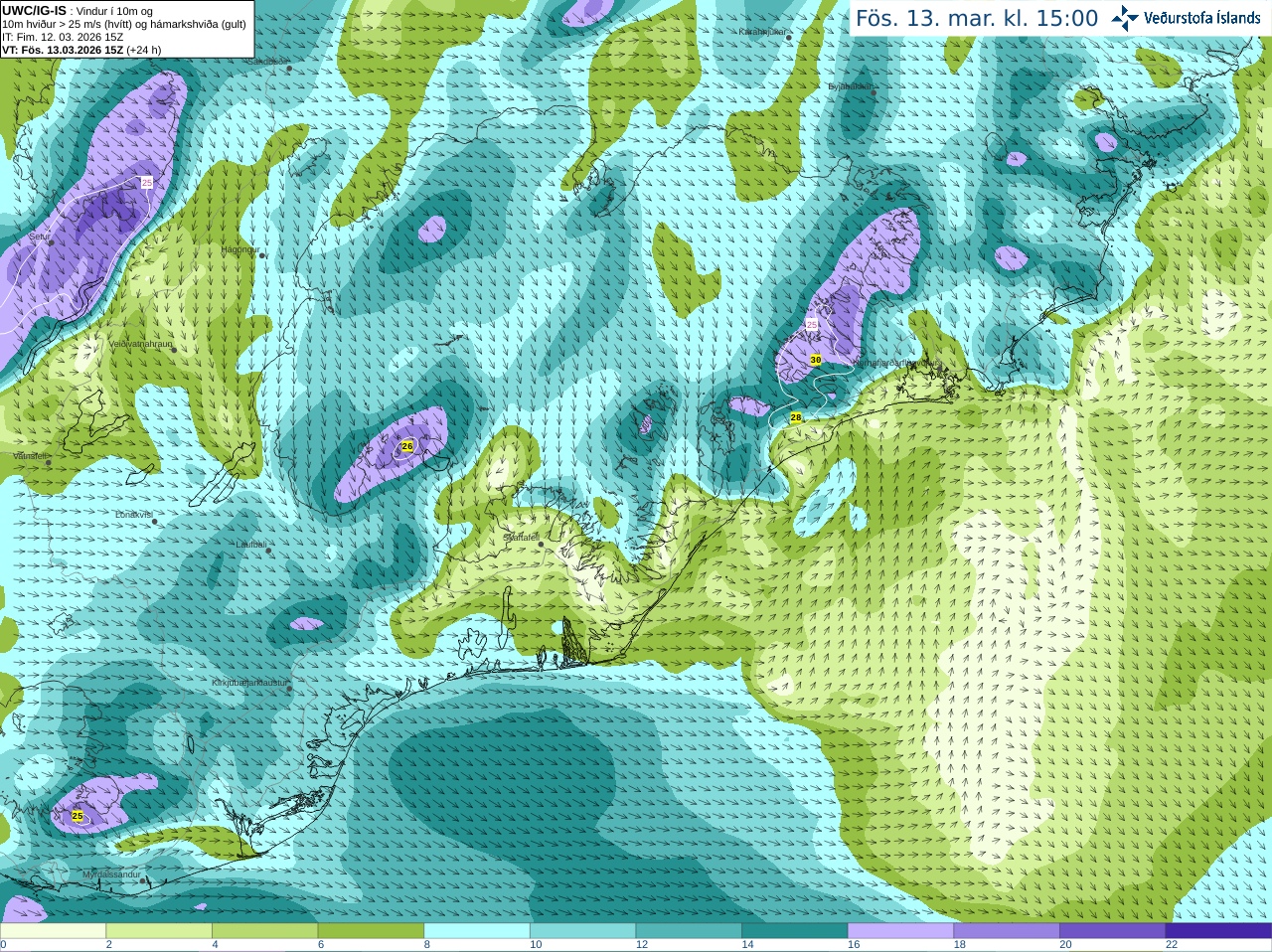Click the UWC/IG-IS model title line
Viewport: 1272px width, 952px height.
click(x=78, y=11)
